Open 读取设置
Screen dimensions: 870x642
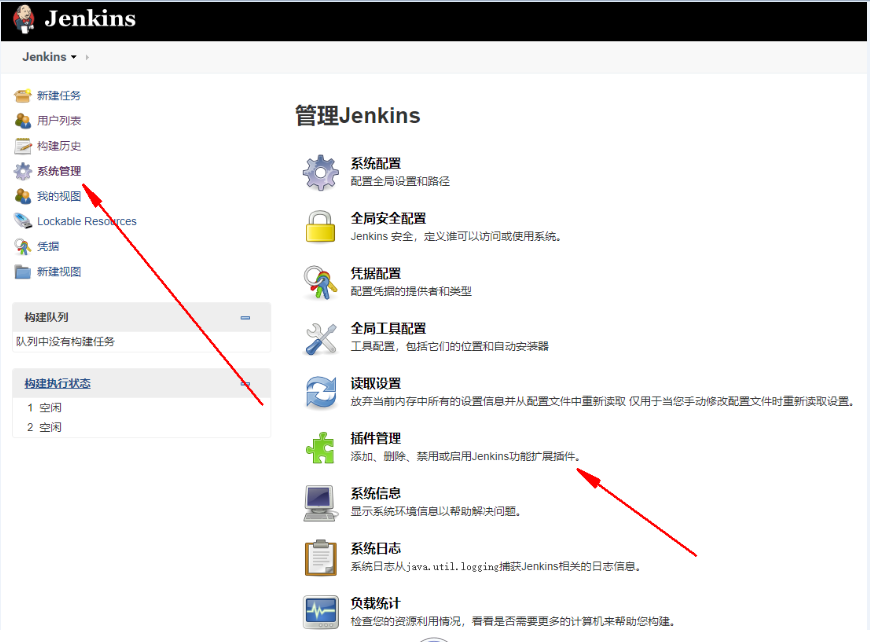click(x=376, y=383)
